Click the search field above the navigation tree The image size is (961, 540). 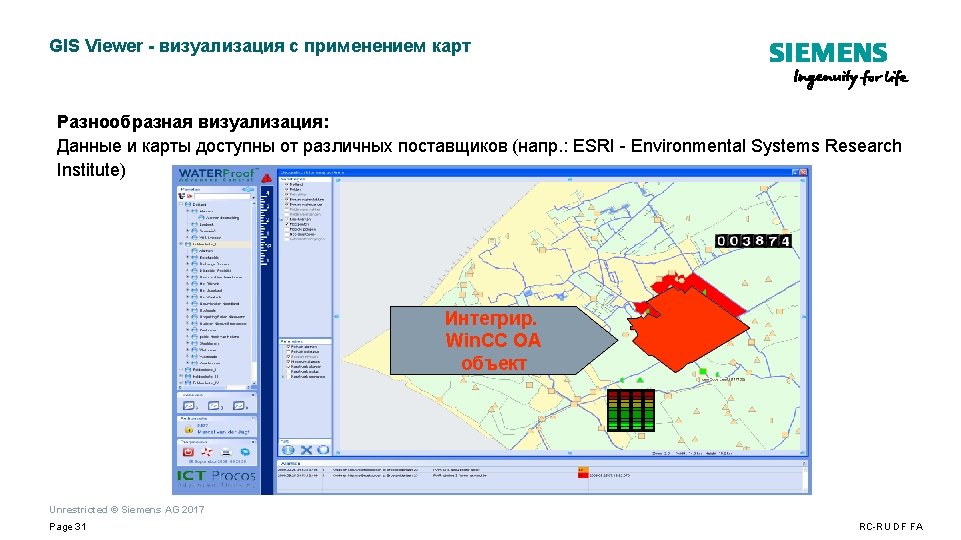(x=222, y=196)
